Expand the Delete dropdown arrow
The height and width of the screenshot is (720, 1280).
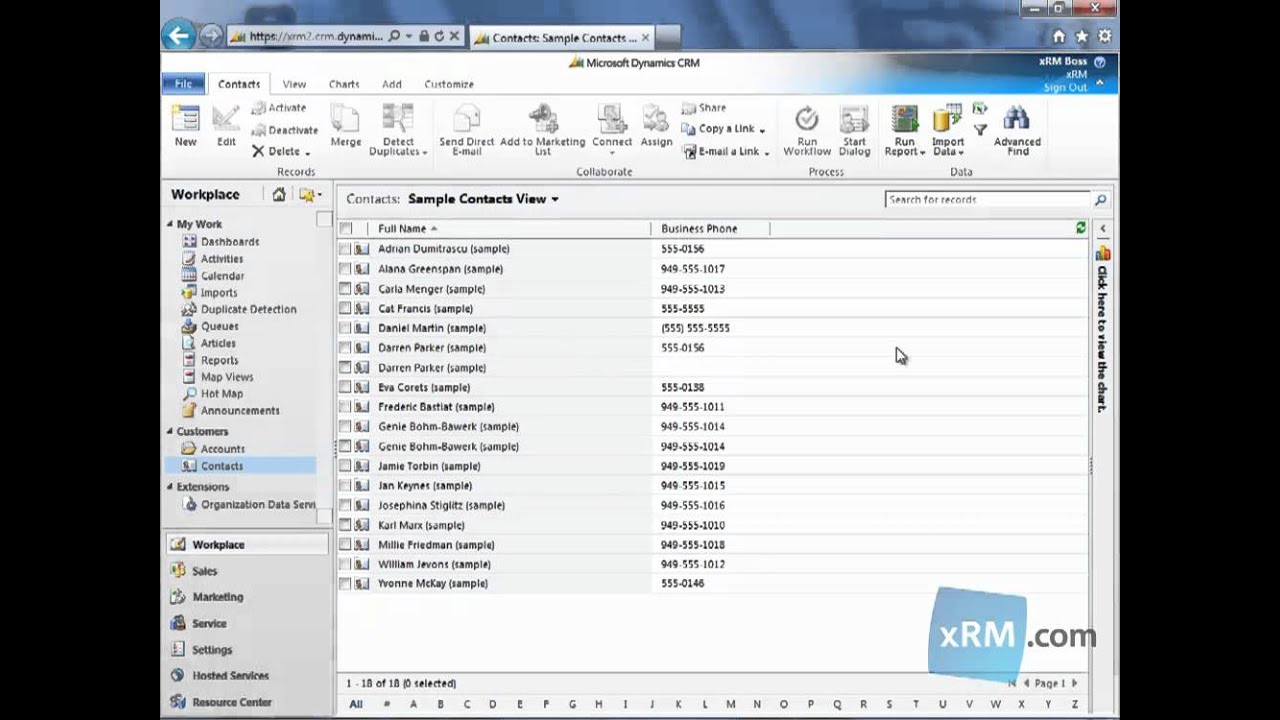tap(307, 153)
